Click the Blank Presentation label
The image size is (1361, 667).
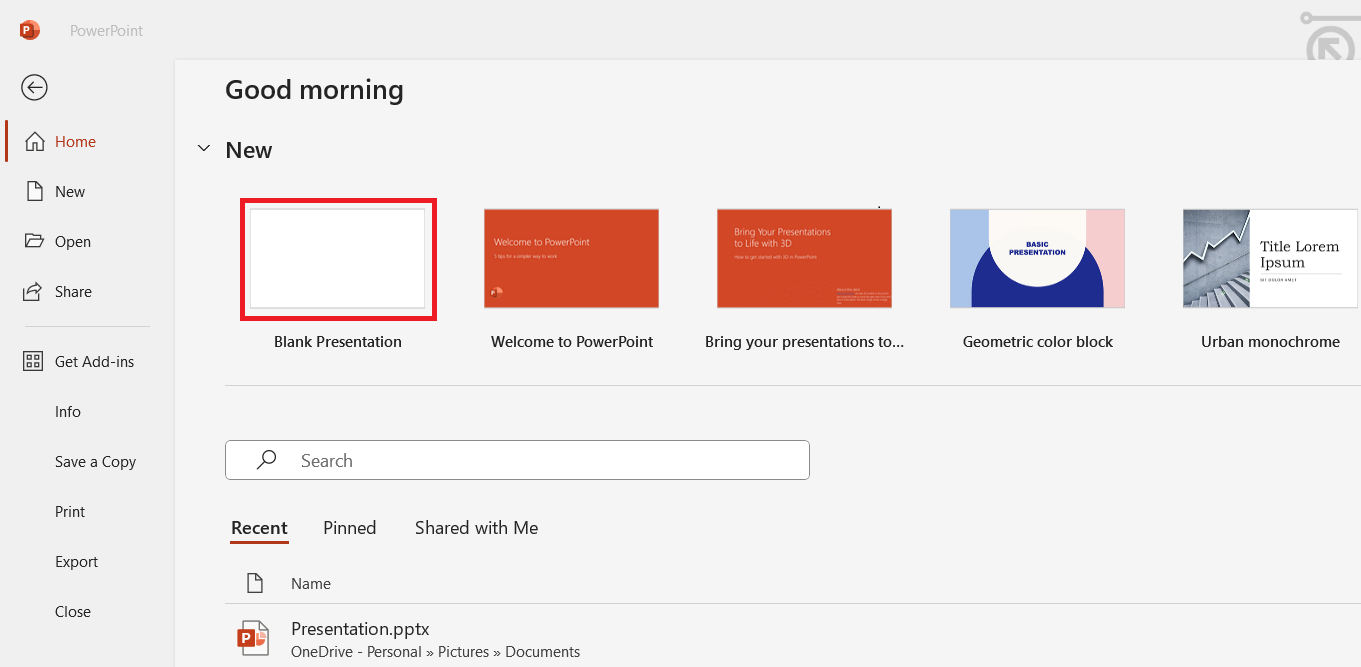[338, 342]
